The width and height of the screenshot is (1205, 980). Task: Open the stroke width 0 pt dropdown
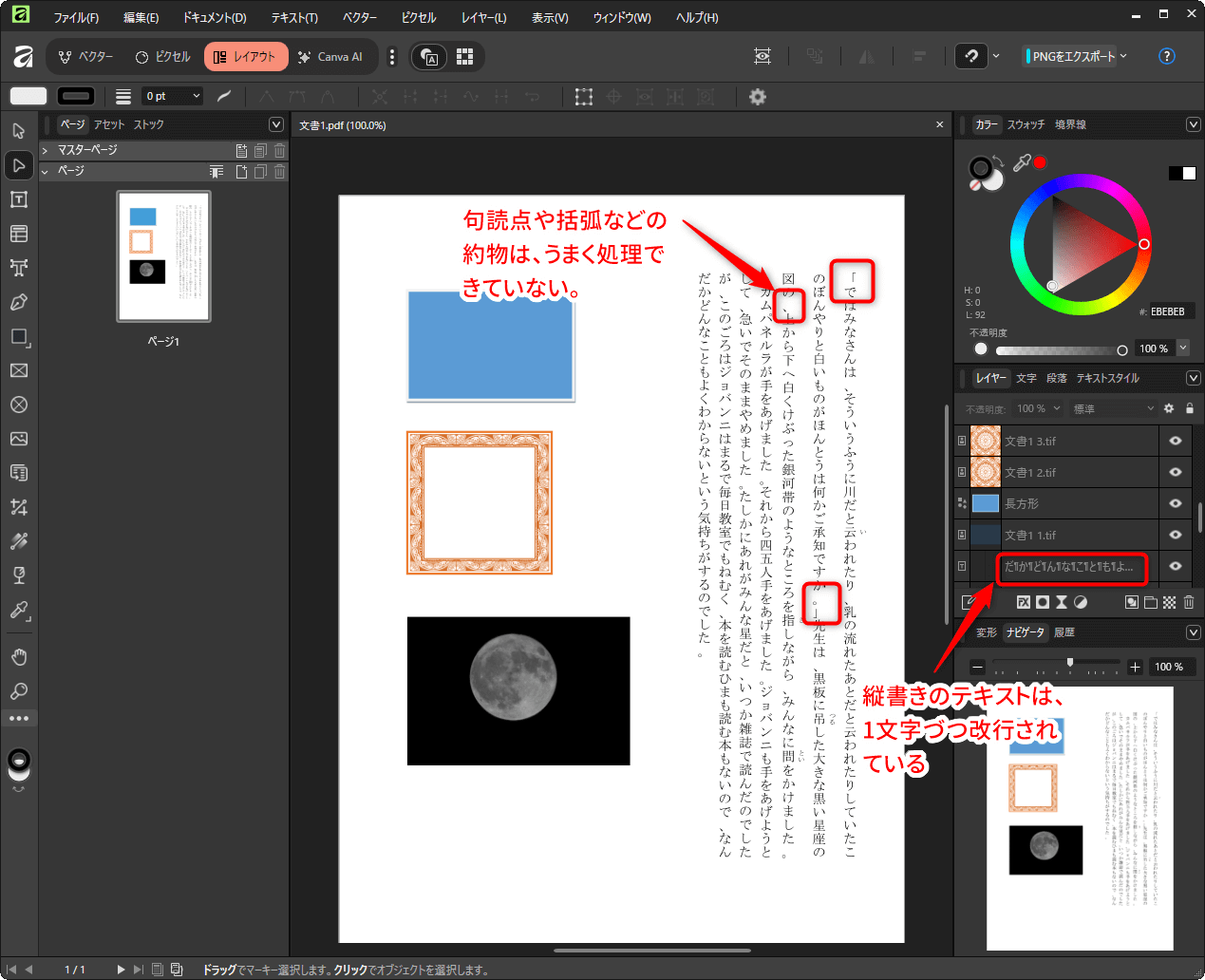(x=196, y=96)
